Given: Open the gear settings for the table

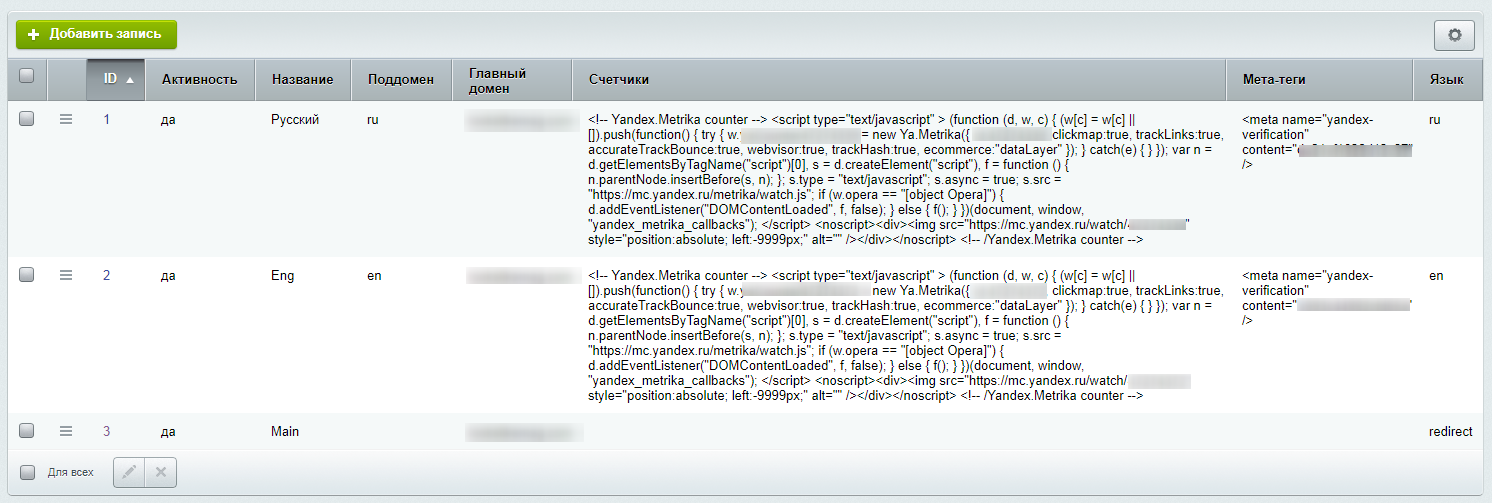Looking at the screenshot, I should click(1454, 35).
